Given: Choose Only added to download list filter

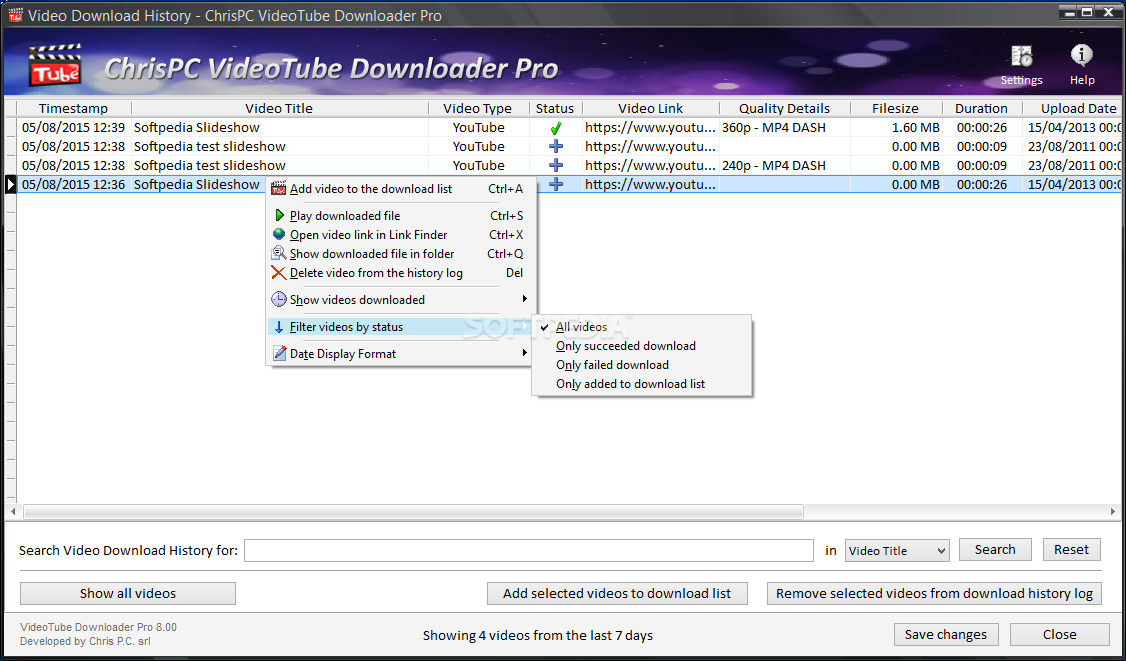Looking at the screenshot, I should 641,384.
